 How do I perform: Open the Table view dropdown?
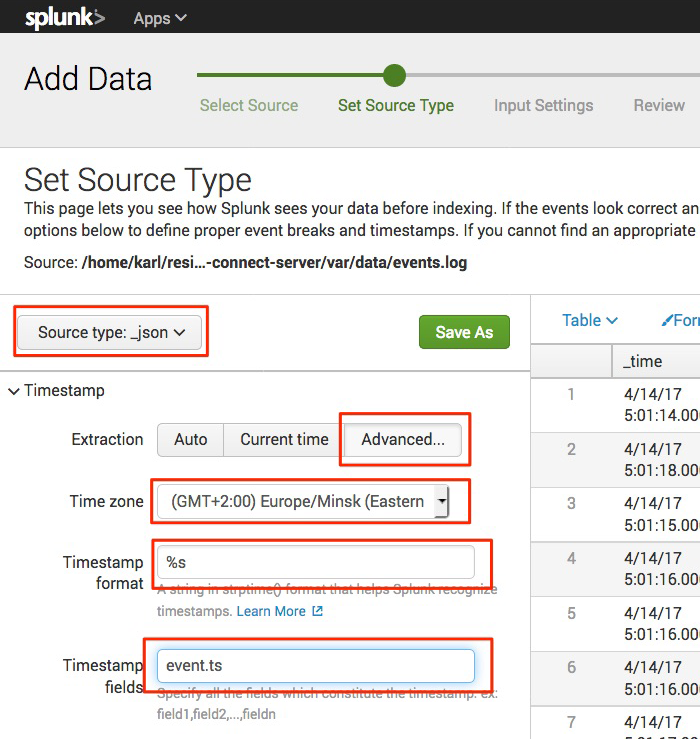(589, 320)
